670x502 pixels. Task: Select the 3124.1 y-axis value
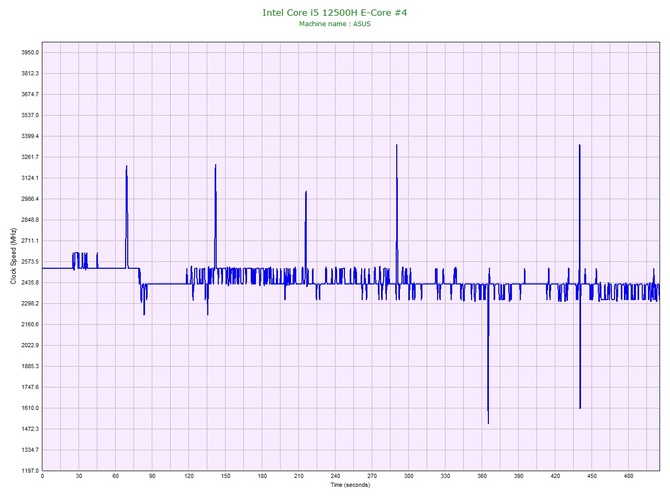click(x=30, y=178)
